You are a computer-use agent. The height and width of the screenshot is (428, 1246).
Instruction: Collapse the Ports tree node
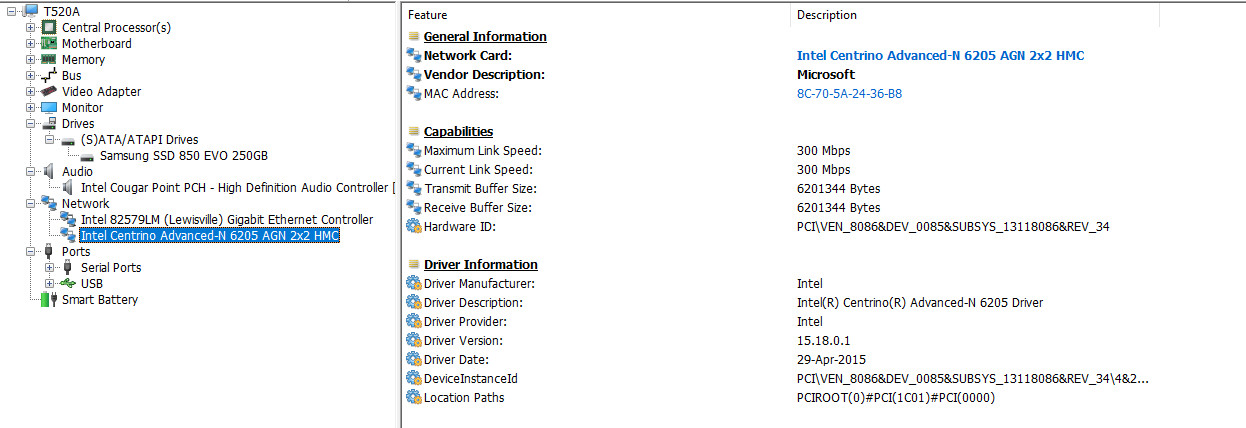pos(31,251)
